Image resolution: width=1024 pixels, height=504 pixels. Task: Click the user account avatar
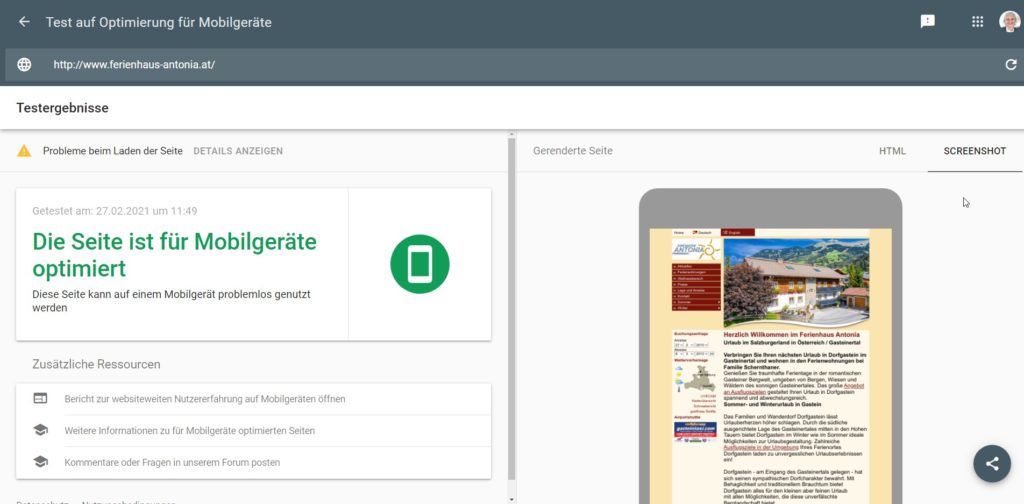tap(1009, 22)
